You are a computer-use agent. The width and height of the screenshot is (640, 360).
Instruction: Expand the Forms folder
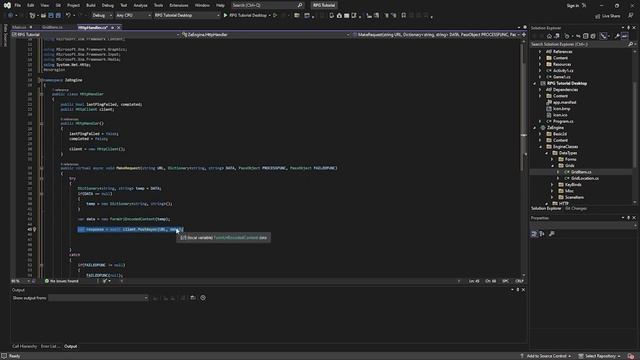(x=552, y=159)
